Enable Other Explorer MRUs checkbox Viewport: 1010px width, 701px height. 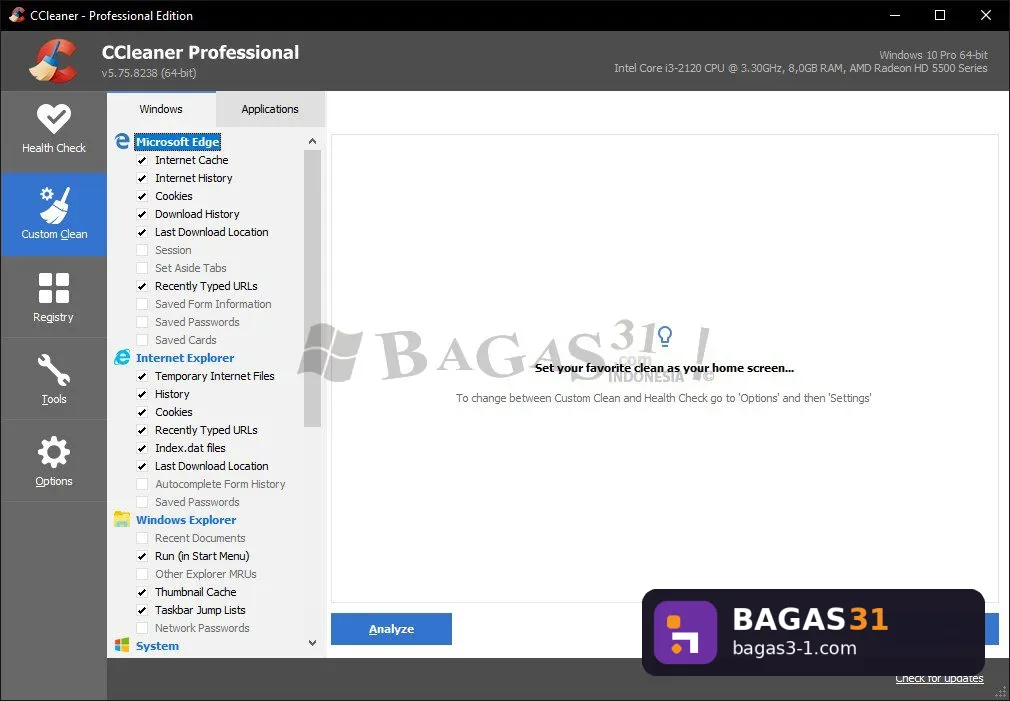tap(142, 574)
